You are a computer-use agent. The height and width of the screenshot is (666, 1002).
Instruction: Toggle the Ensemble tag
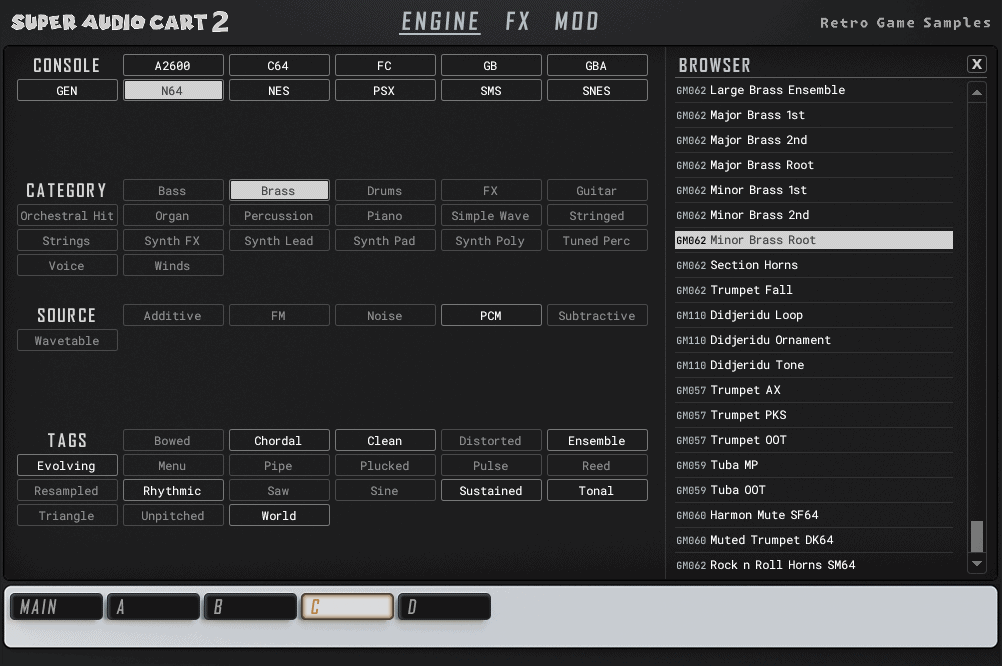(x=597, y=440)
